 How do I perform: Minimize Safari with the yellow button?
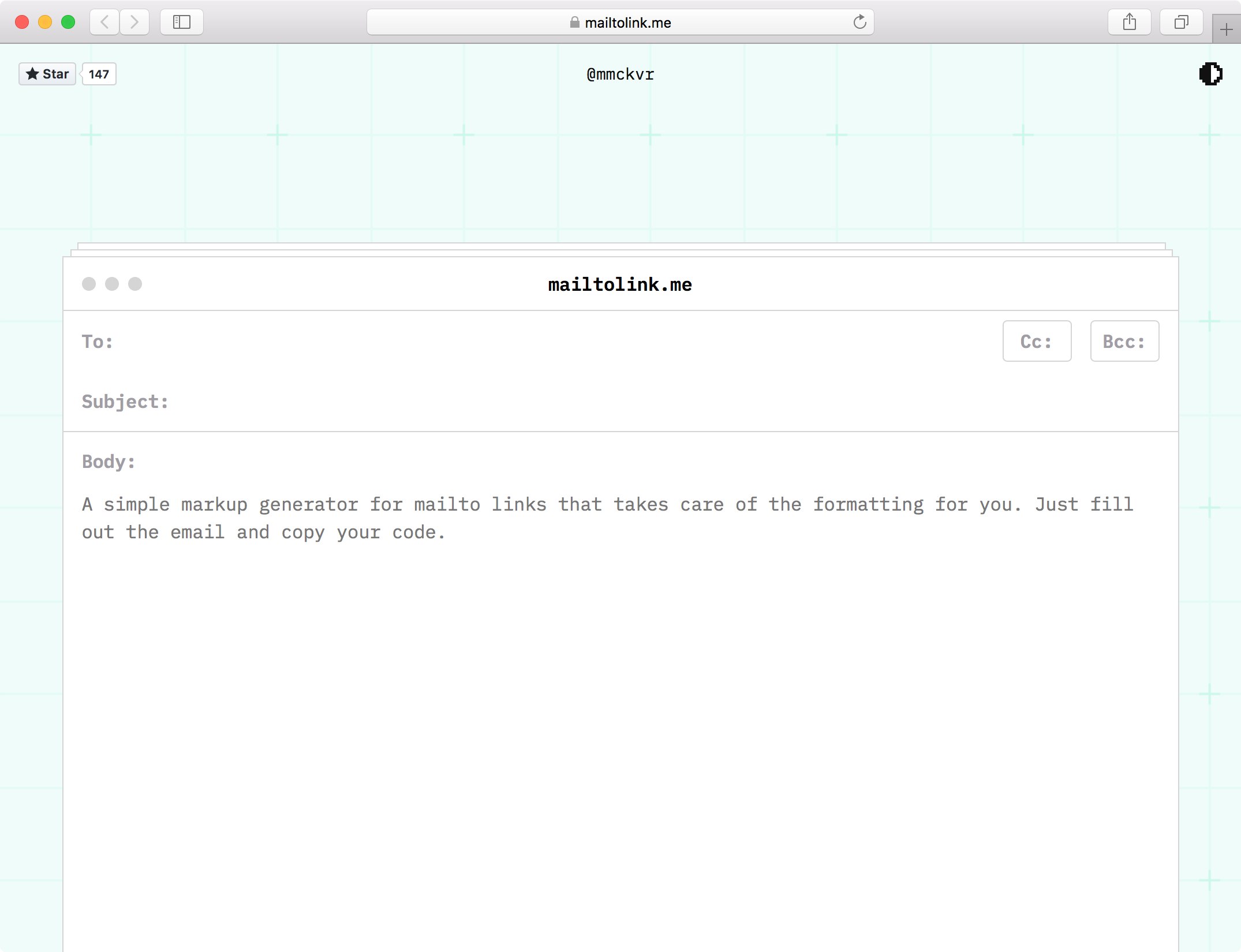coord(45,22)
